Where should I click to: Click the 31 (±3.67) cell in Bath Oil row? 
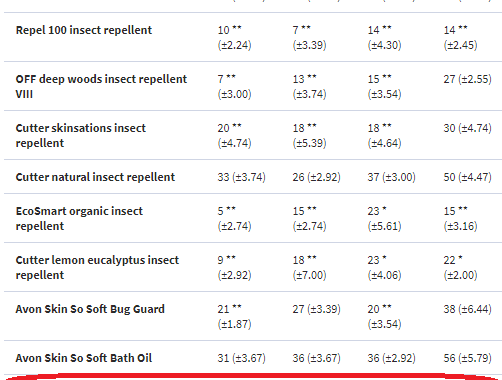[242, 358]
